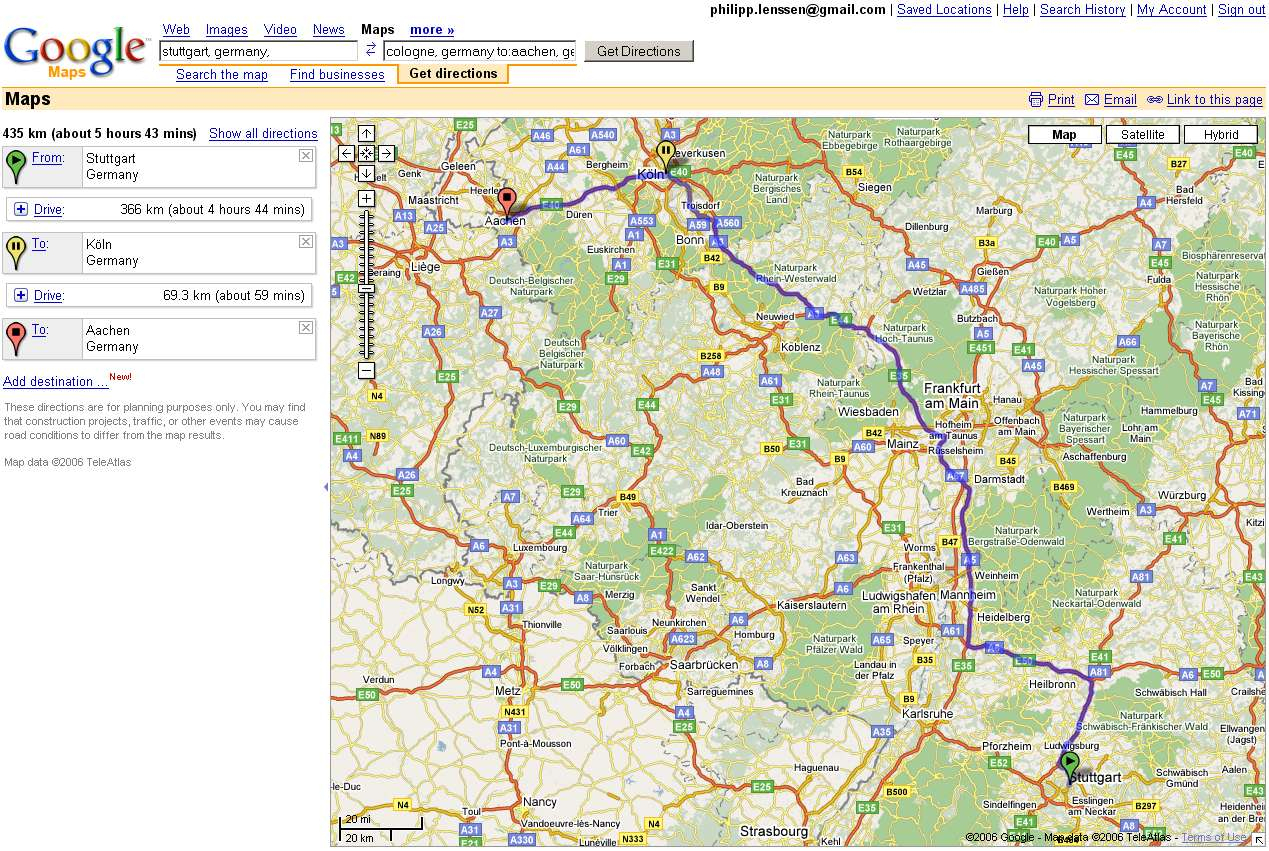Remove the Köln destination with its X

click(306, 242)
